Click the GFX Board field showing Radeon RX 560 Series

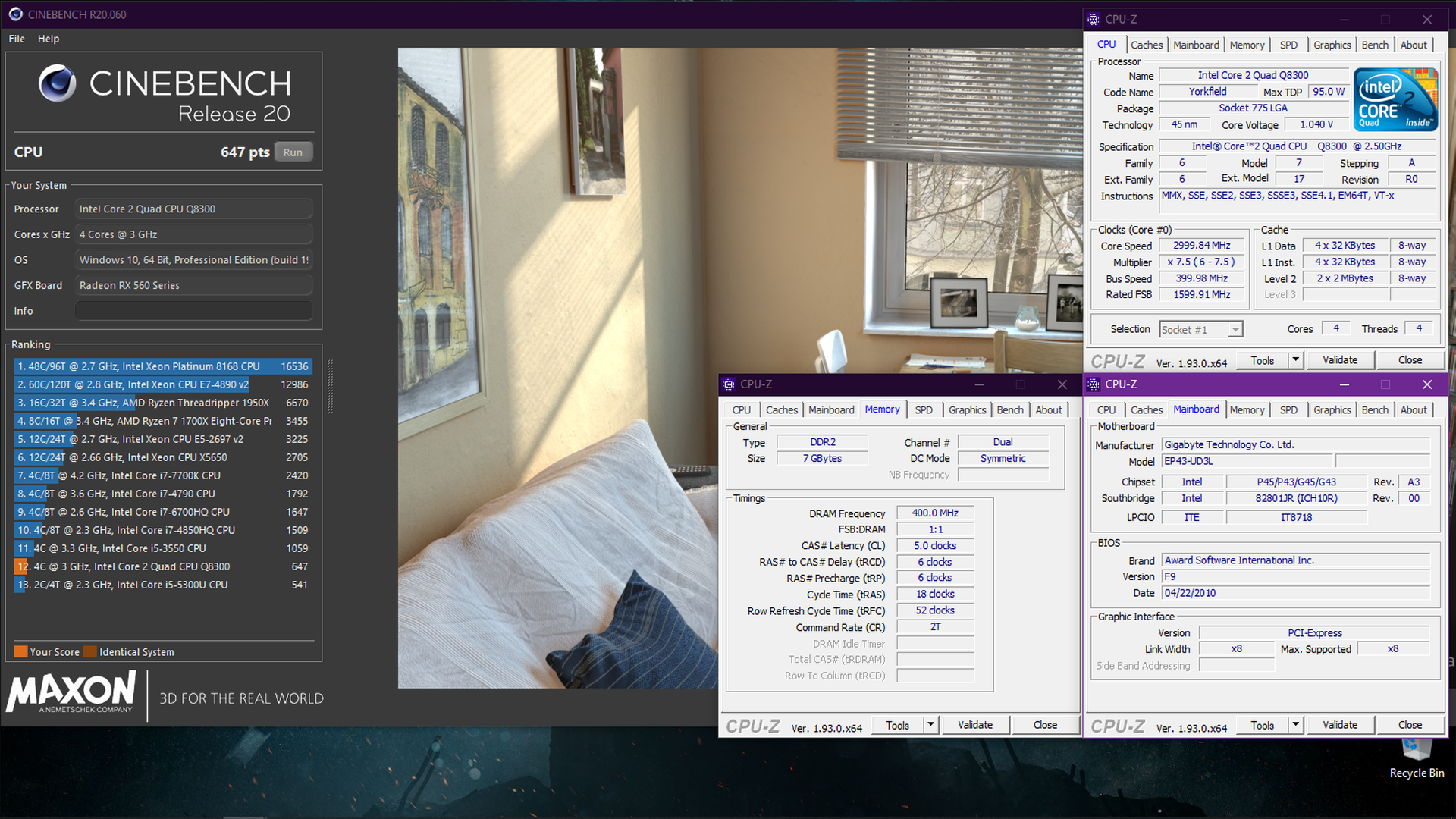pos(193,285)
